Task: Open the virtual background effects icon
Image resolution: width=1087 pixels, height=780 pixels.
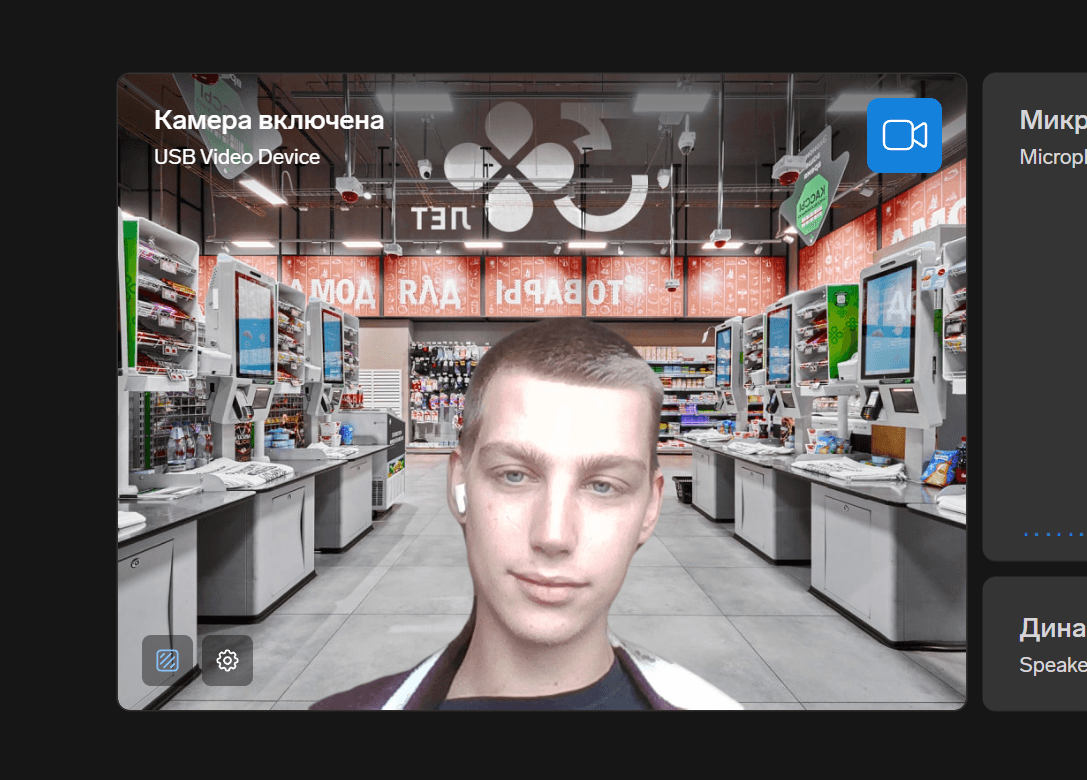Action: [x=167, y=660]
